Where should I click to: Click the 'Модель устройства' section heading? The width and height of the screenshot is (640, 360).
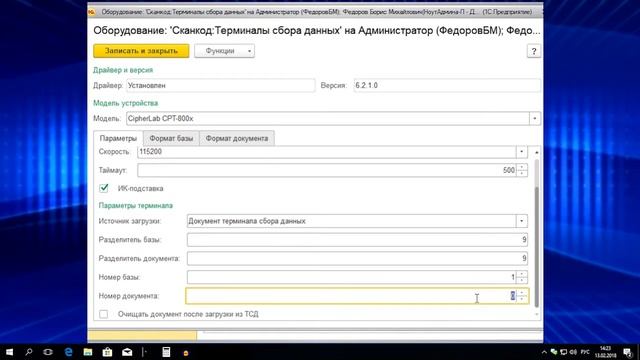(125, 103)
